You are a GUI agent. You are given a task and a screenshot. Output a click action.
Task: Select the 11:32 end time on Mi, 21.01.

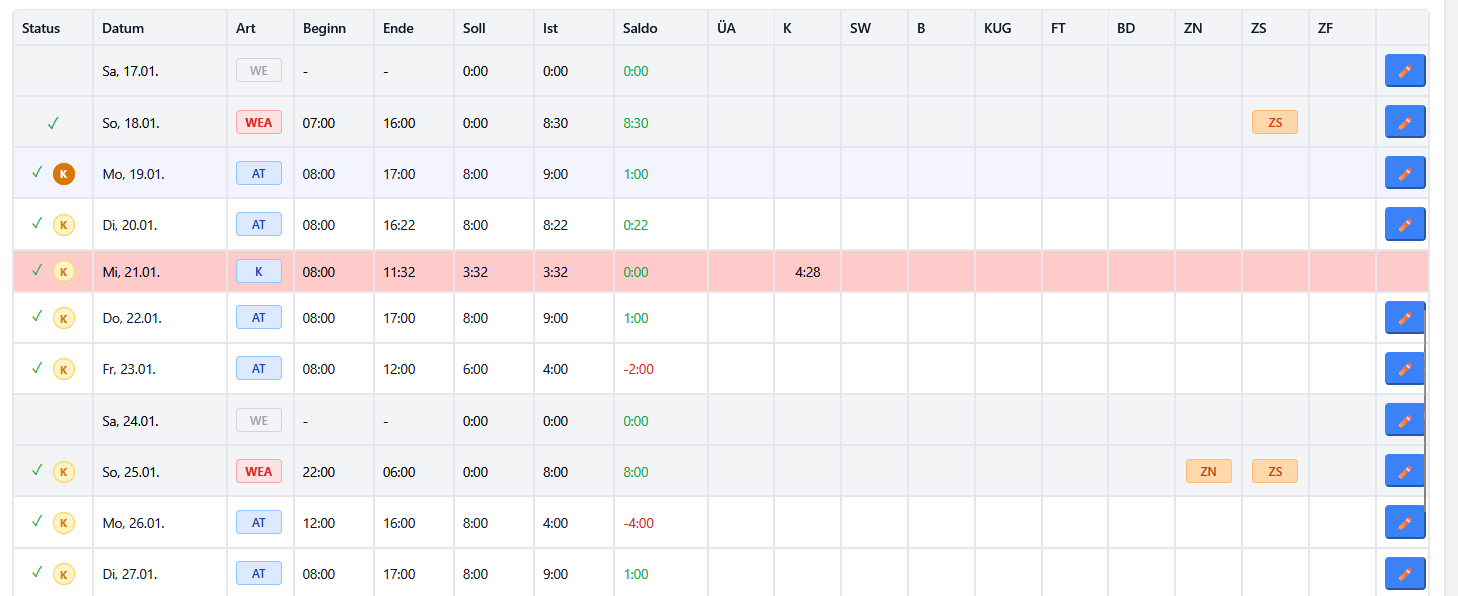click(399, 272)
